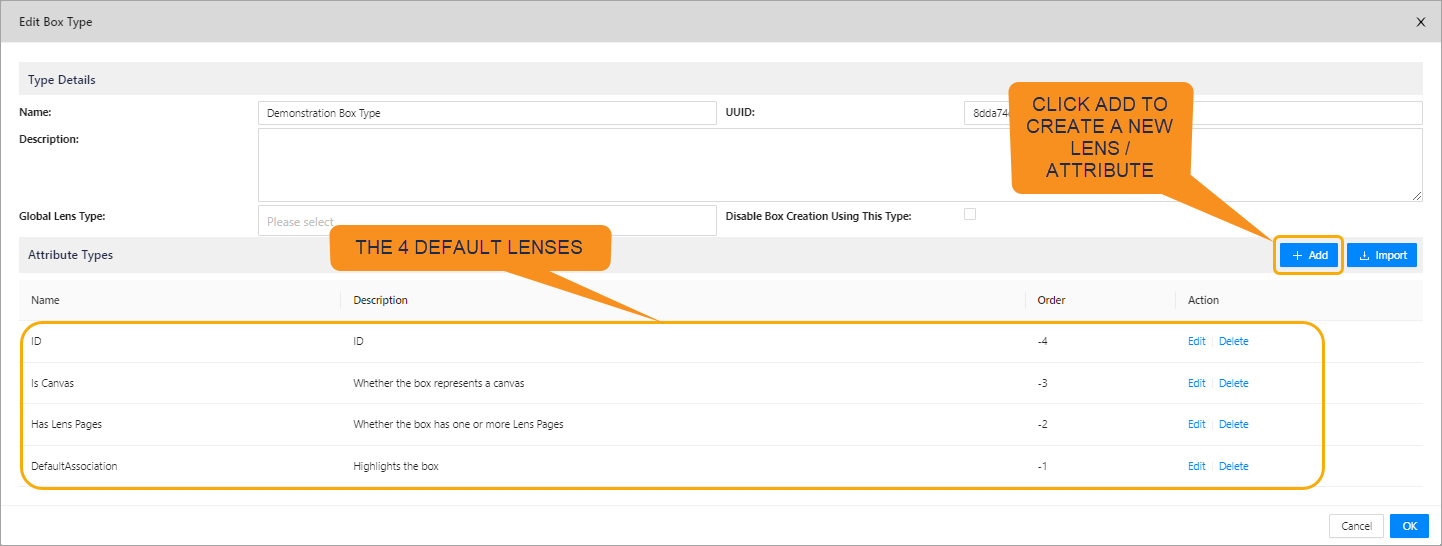1442x546 pixels.
Task: Edit the Has Lens Pages attribute
Action: click(x=1196, y=424)
